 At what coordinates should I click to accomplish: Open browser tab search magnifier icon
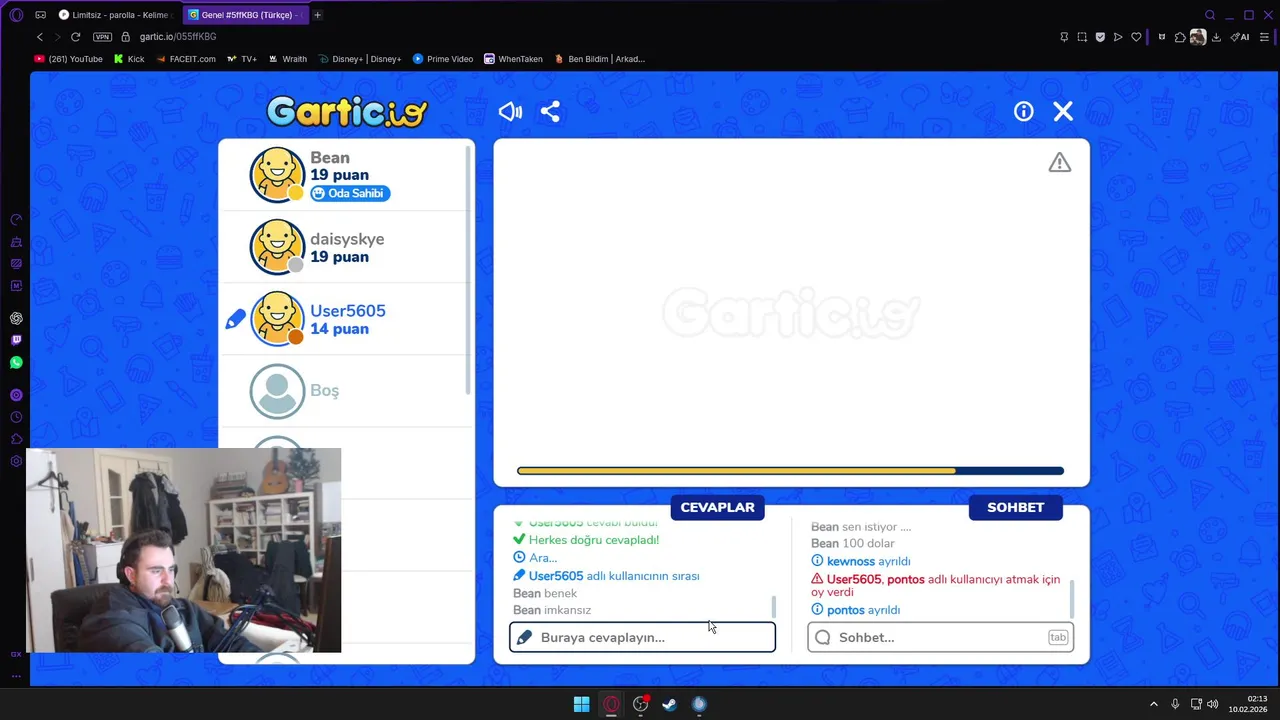tap(1210, 15)
